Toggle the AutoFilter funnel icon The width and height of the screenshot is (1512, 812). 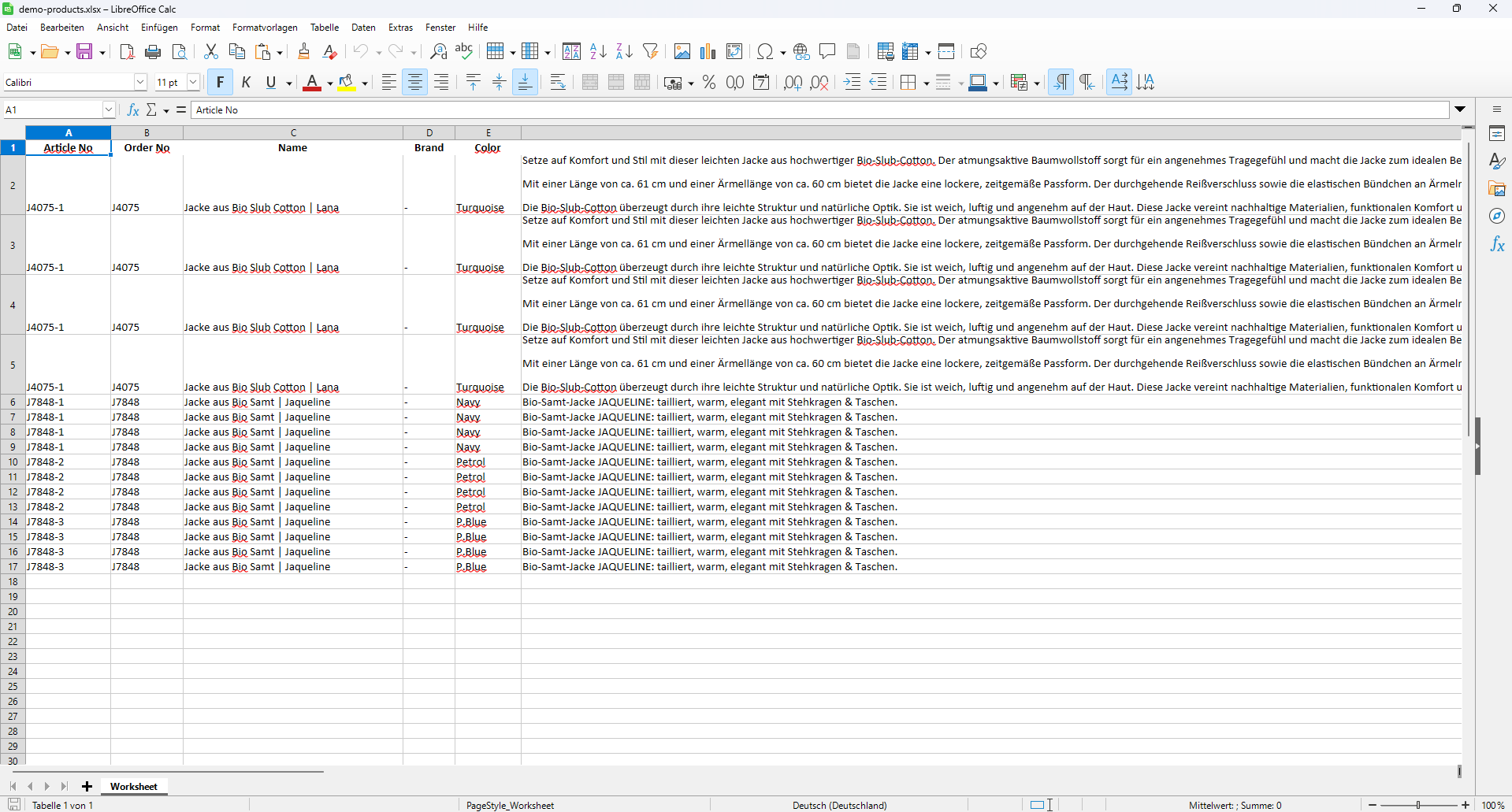650,52
